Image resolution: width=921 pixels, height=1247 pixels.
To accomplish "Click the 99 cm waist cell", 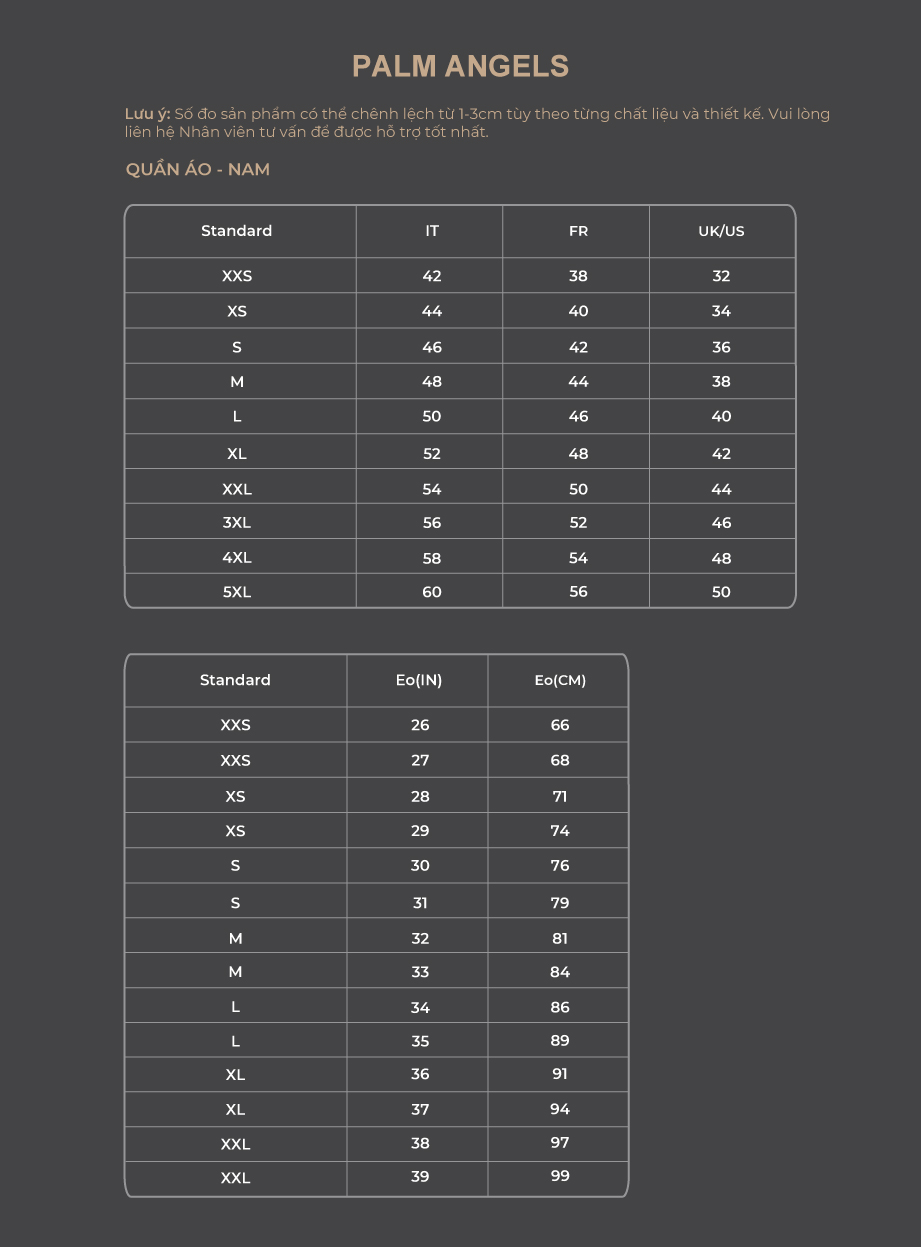I will [x=560, y=1176].
